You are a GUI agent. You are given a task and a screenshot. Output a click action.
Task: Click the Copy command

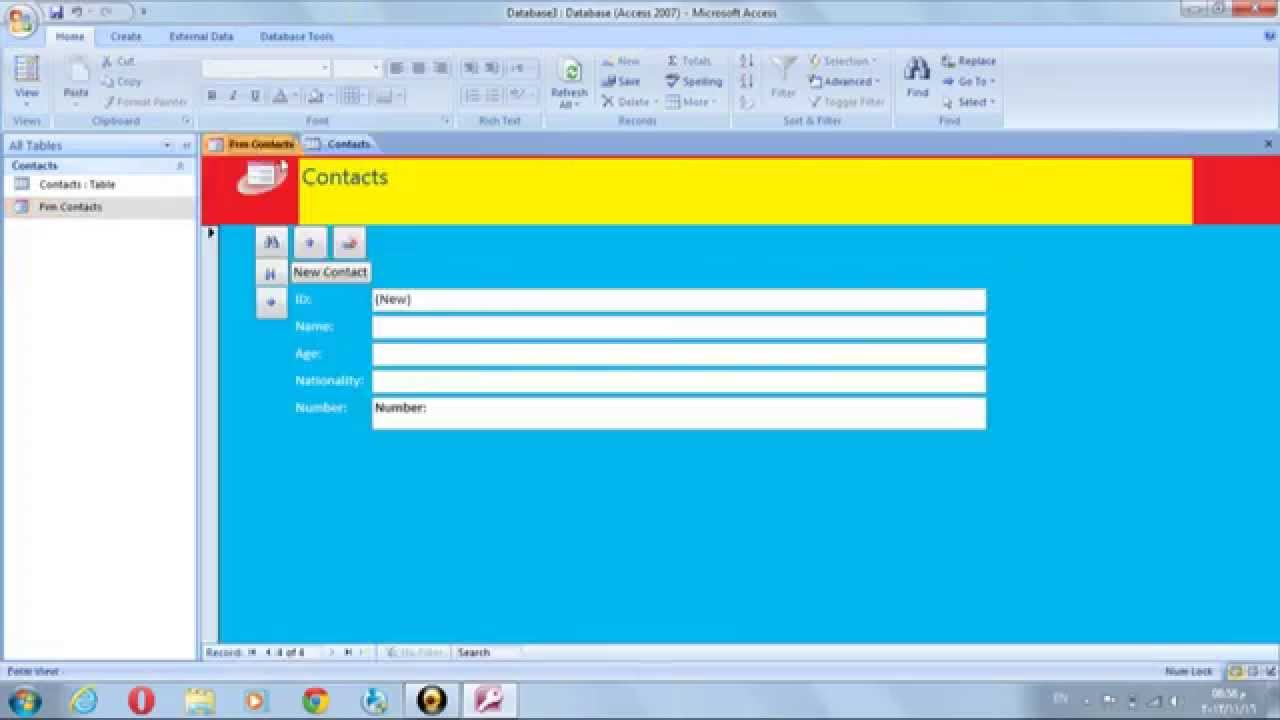(x=122, y=81)
